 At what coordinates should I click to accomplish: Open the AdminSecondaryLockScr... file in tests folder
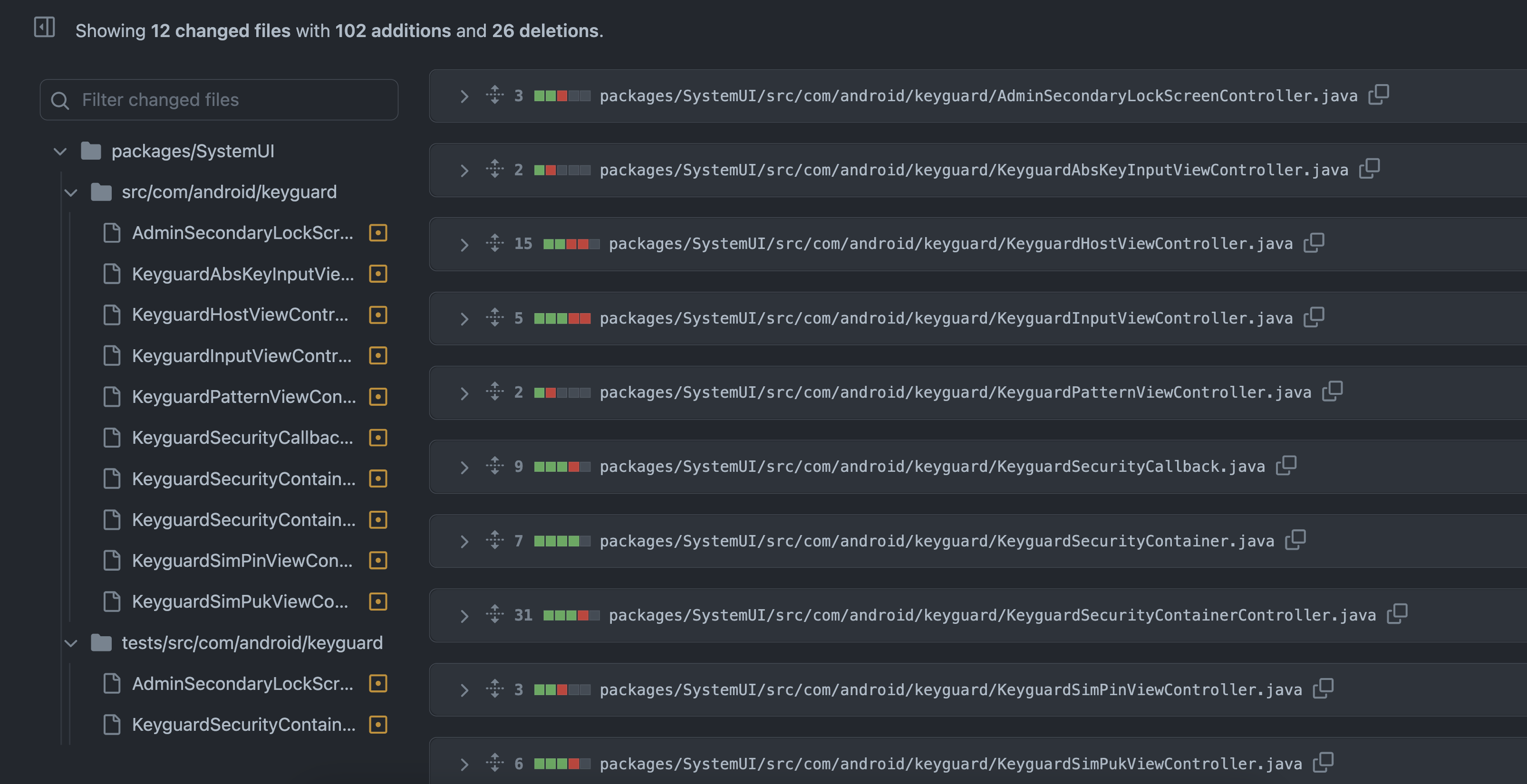click(x=244, y=683)
